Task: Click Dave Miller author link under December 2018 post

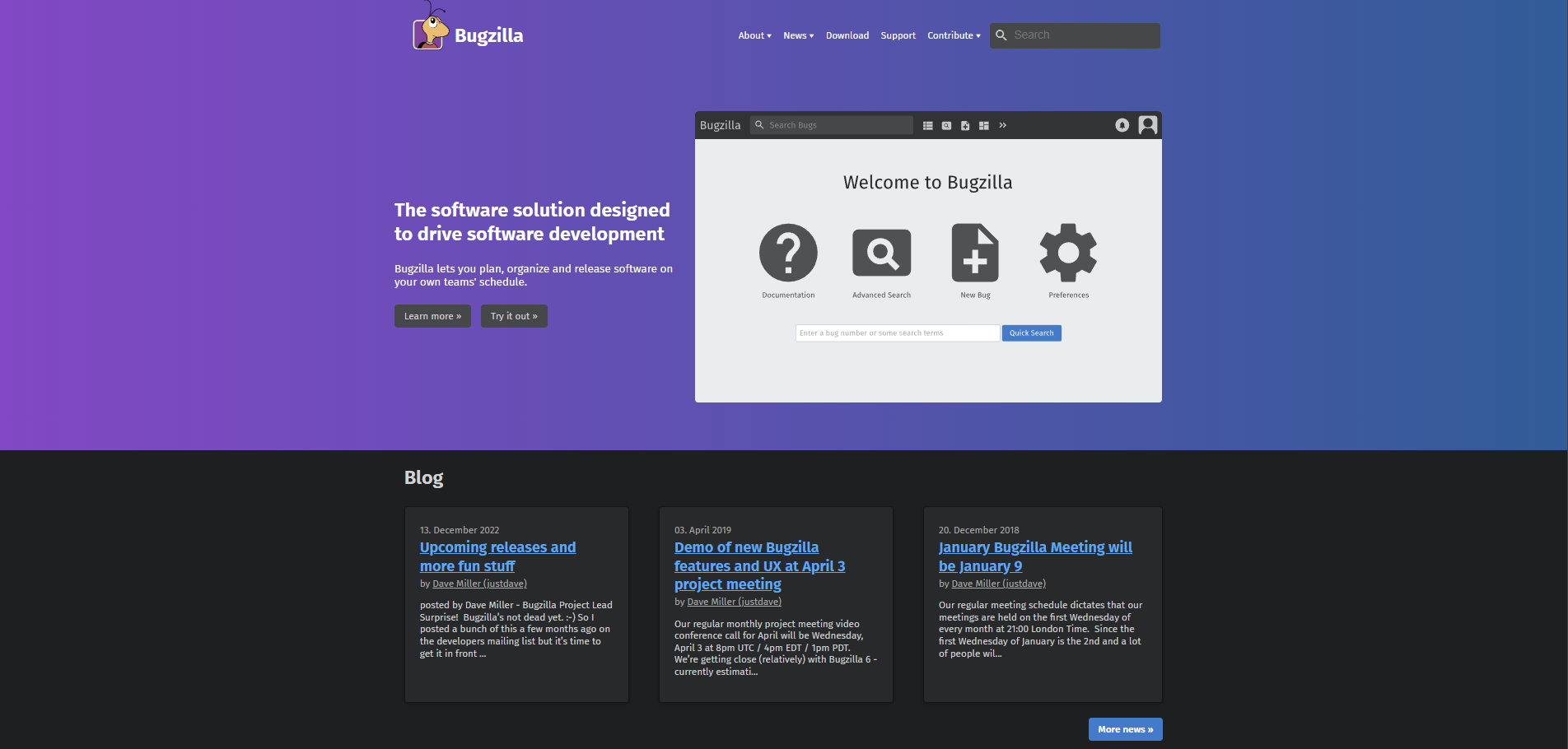Action: click(998, 584)
